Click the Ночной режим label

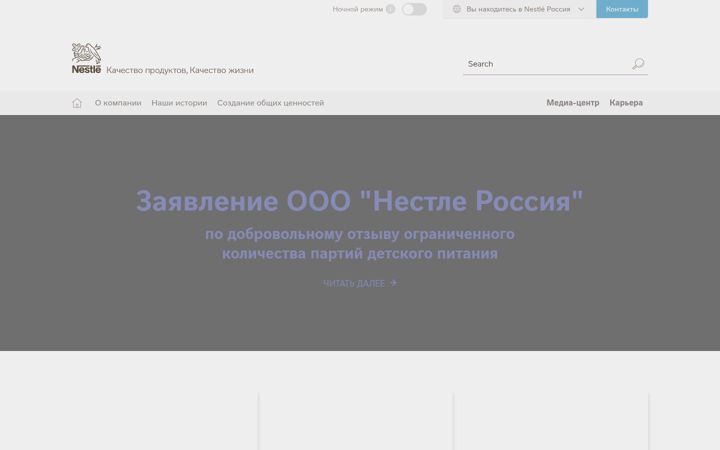(x=358, y=9)
